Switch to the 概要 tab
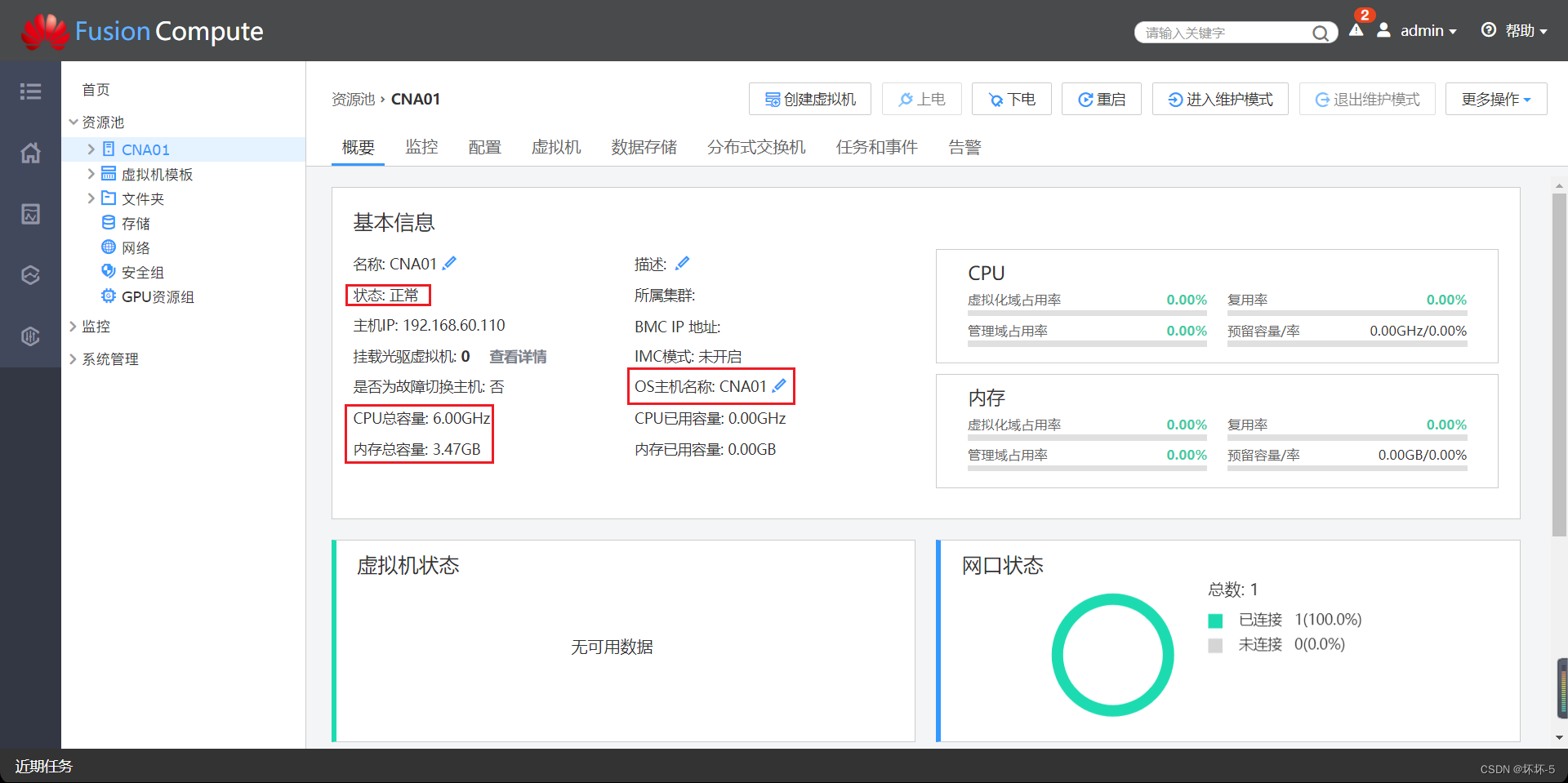This screenshot has height=783, width=1568. [358, 147]
